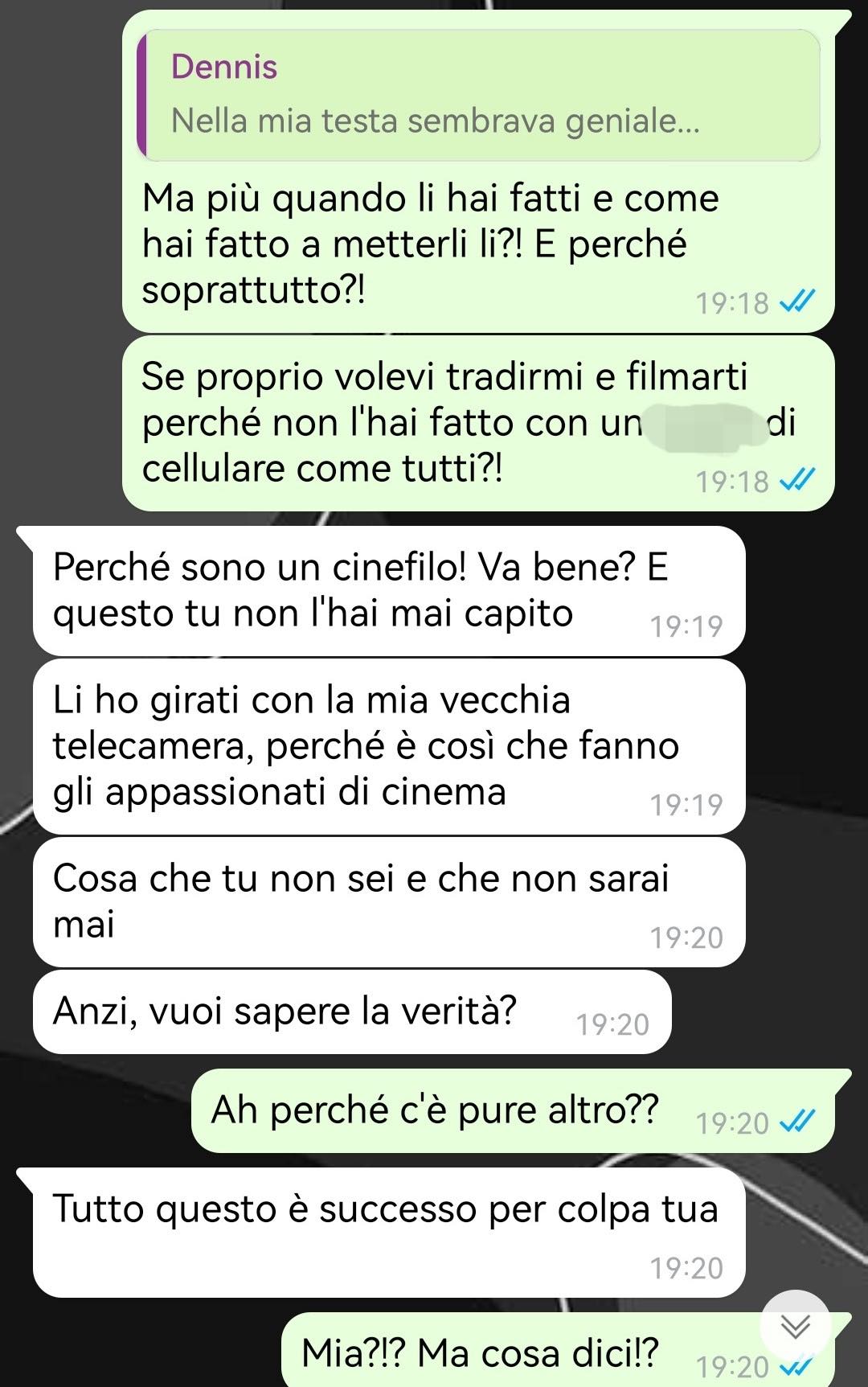
Task: Tap read ticks on 'Mia?!? Ma cosa dici' message
Action: pos(797,1366)
